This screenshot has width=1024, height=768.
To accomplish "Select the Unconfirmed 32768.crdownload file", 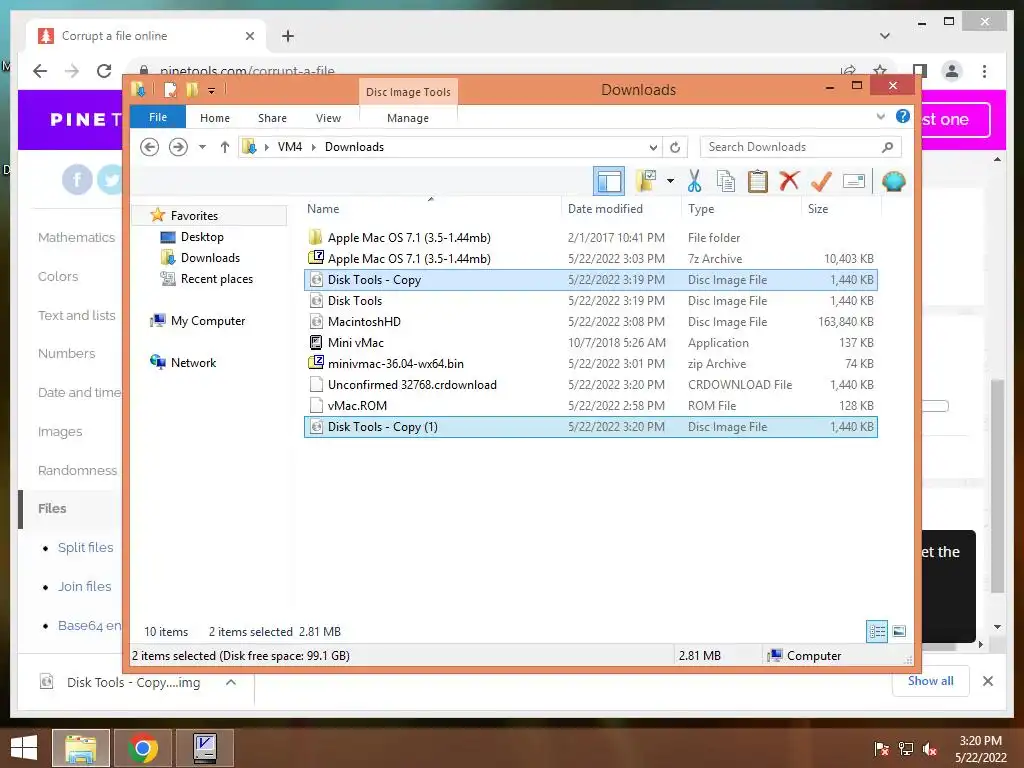I will coord(590,385).
